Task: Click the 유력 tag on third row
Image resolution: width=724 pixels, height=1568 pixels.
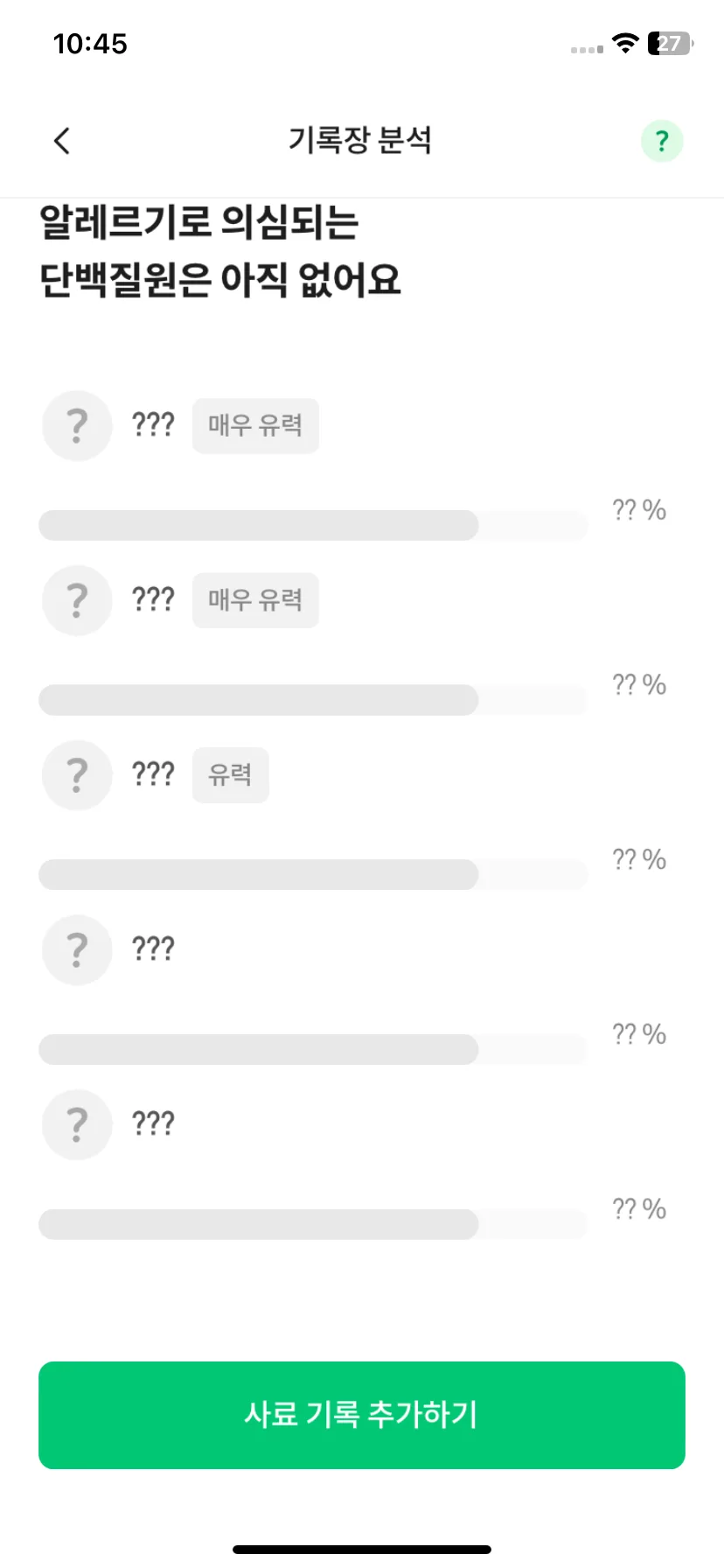Action: [x=230, y=775]
